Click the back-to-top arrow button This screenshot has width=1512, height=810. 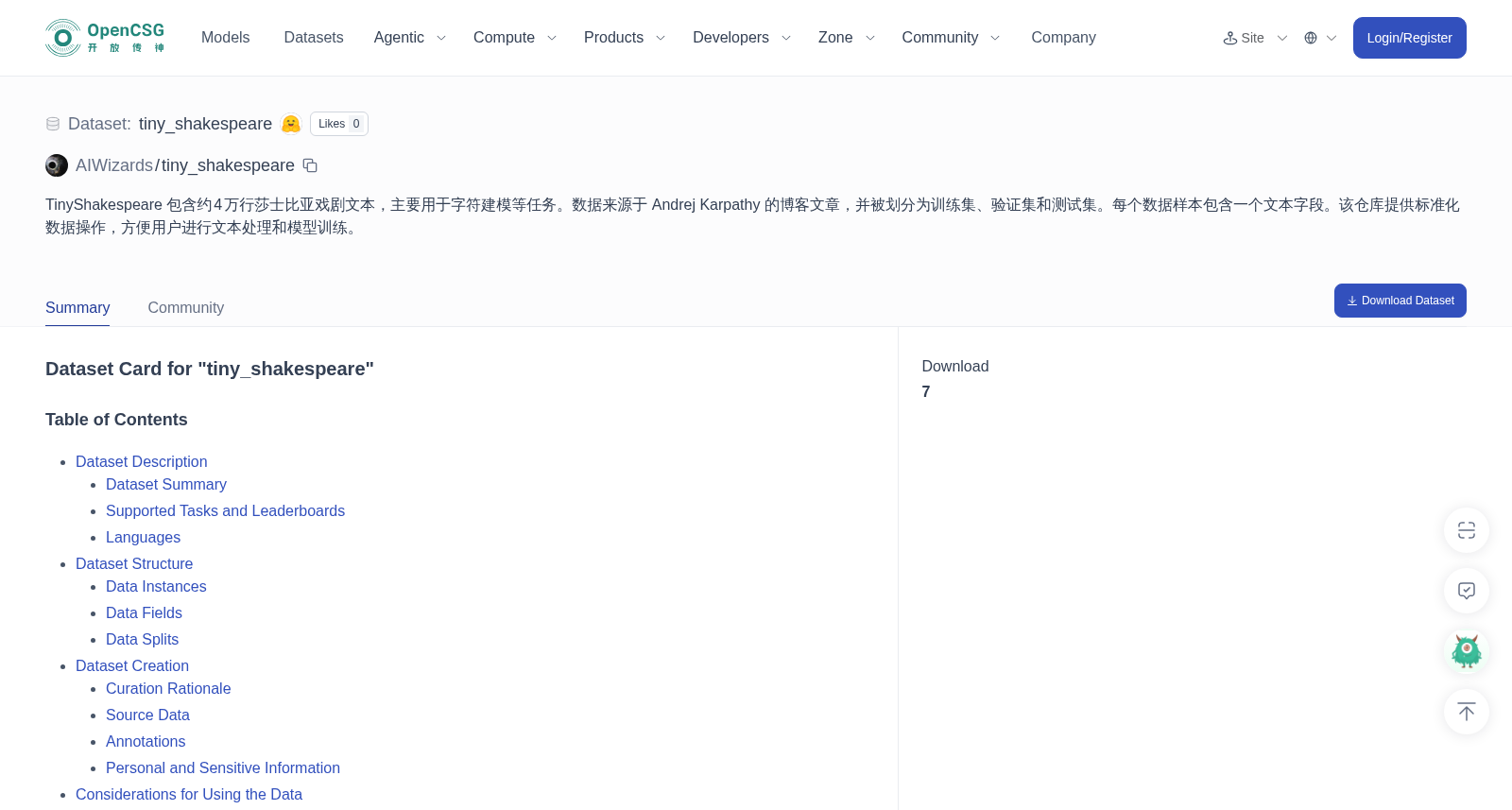point(1467,712)
